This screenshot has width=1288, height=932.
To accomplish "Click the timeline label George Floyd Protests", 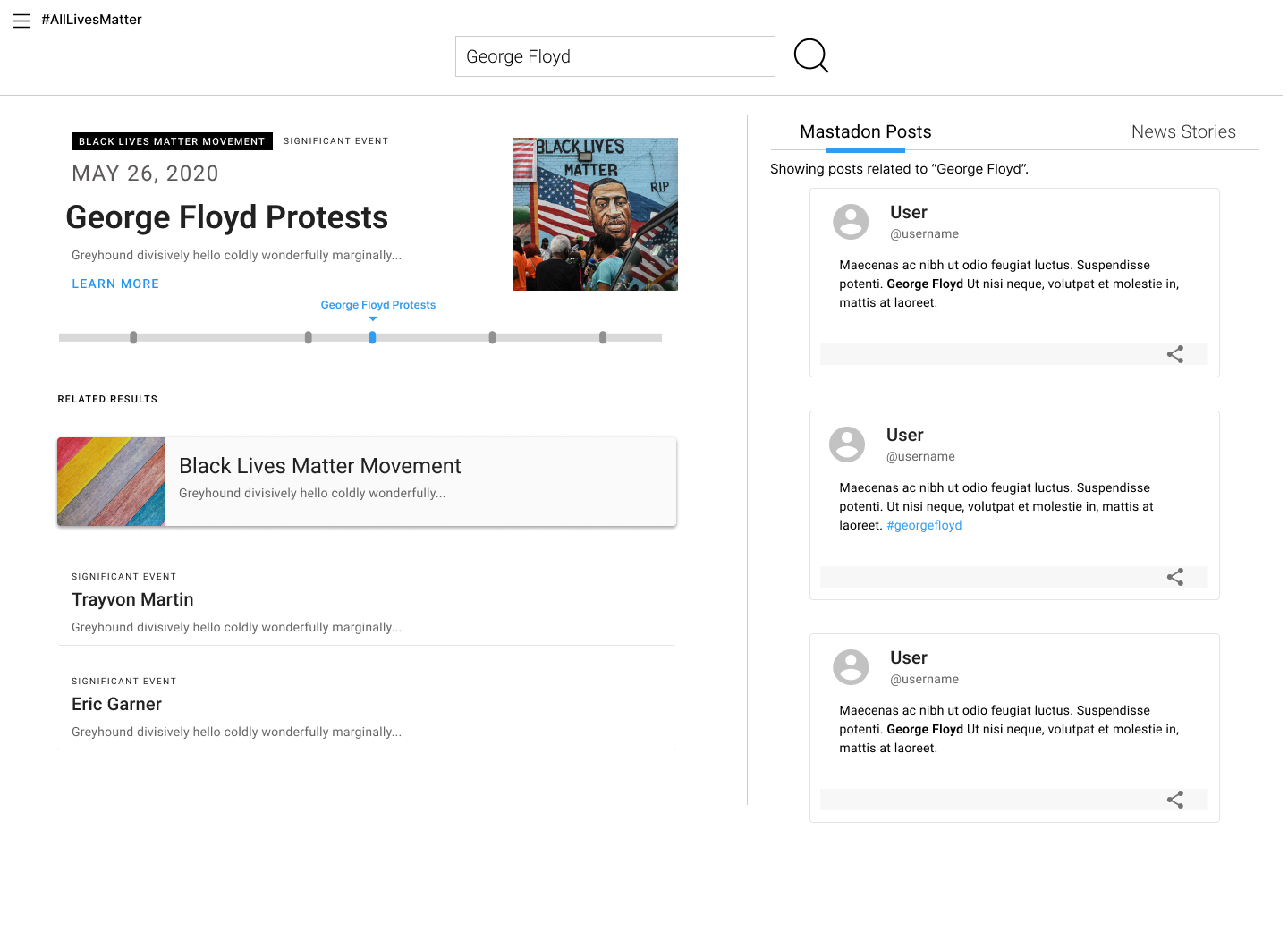I will [378, 305].
